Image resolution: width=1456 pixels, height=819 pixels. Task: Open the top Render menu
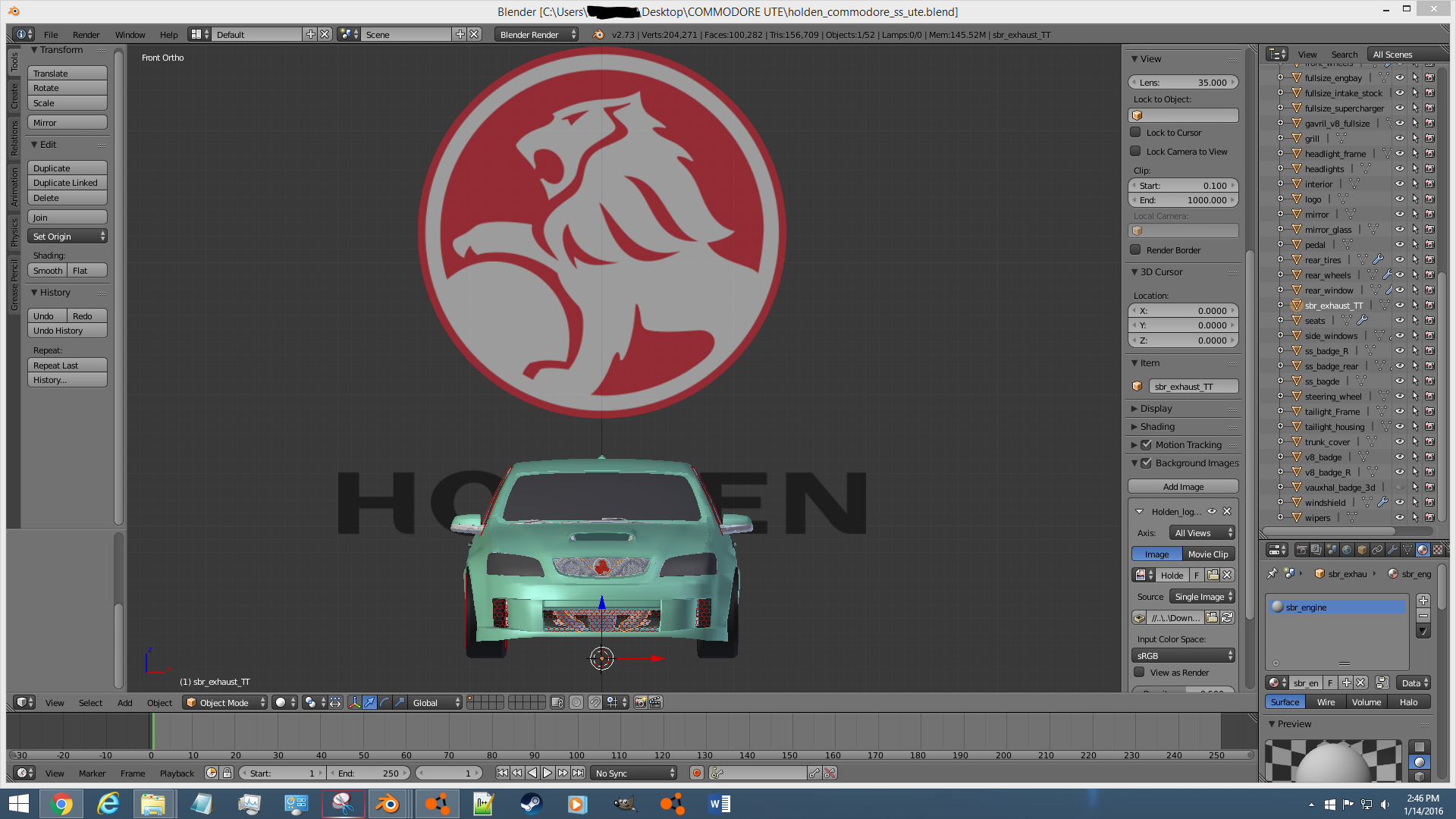86,35
